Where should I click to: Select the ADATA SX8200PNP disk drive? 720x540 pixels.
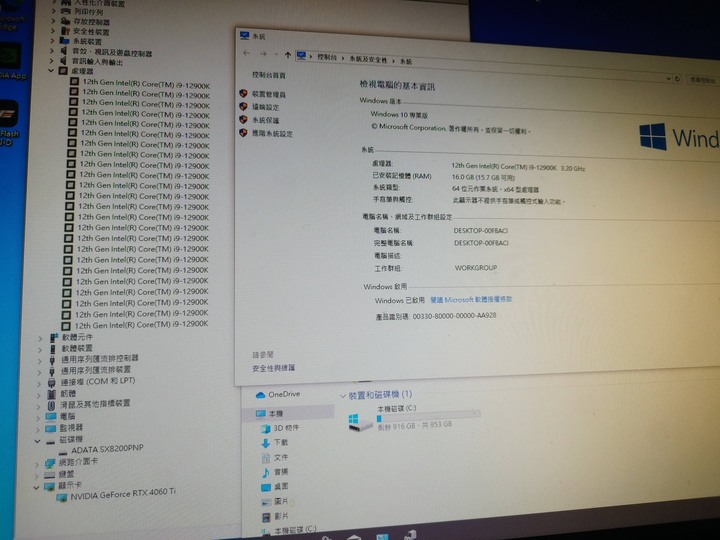tap(107, 450)
